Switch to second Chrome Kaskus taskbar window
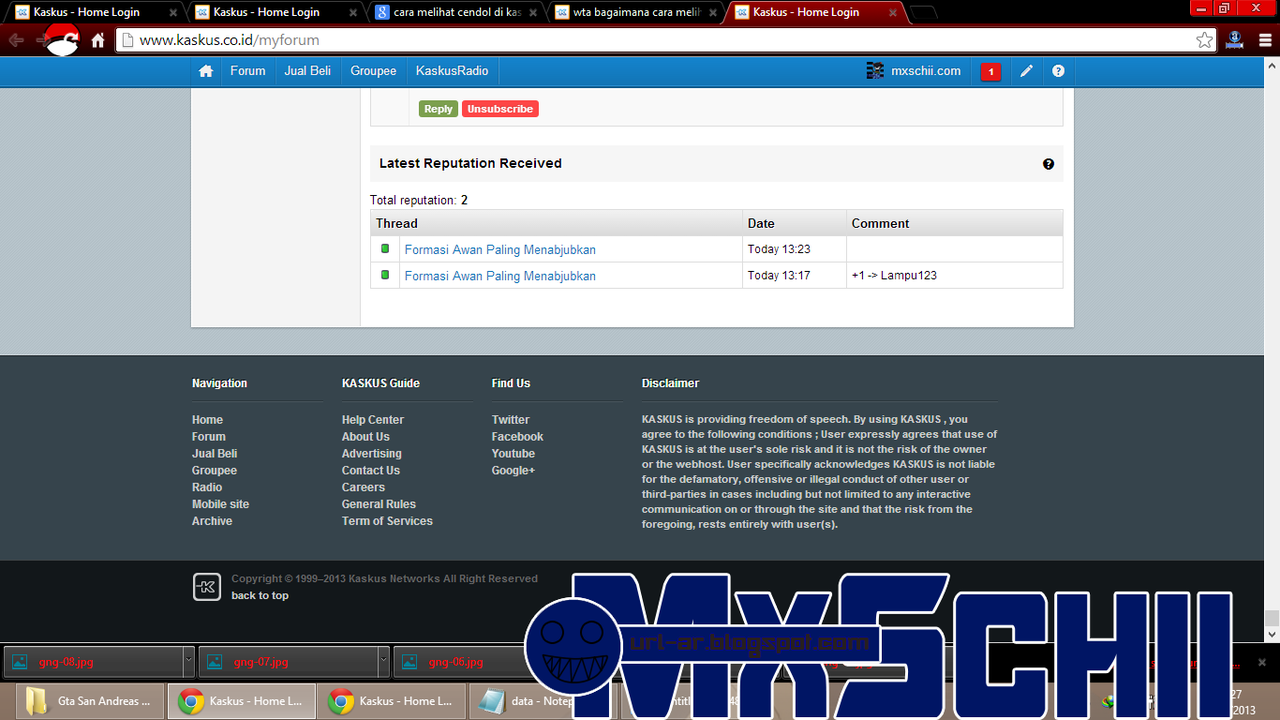 pyautogui.click(x=391, y=701)
